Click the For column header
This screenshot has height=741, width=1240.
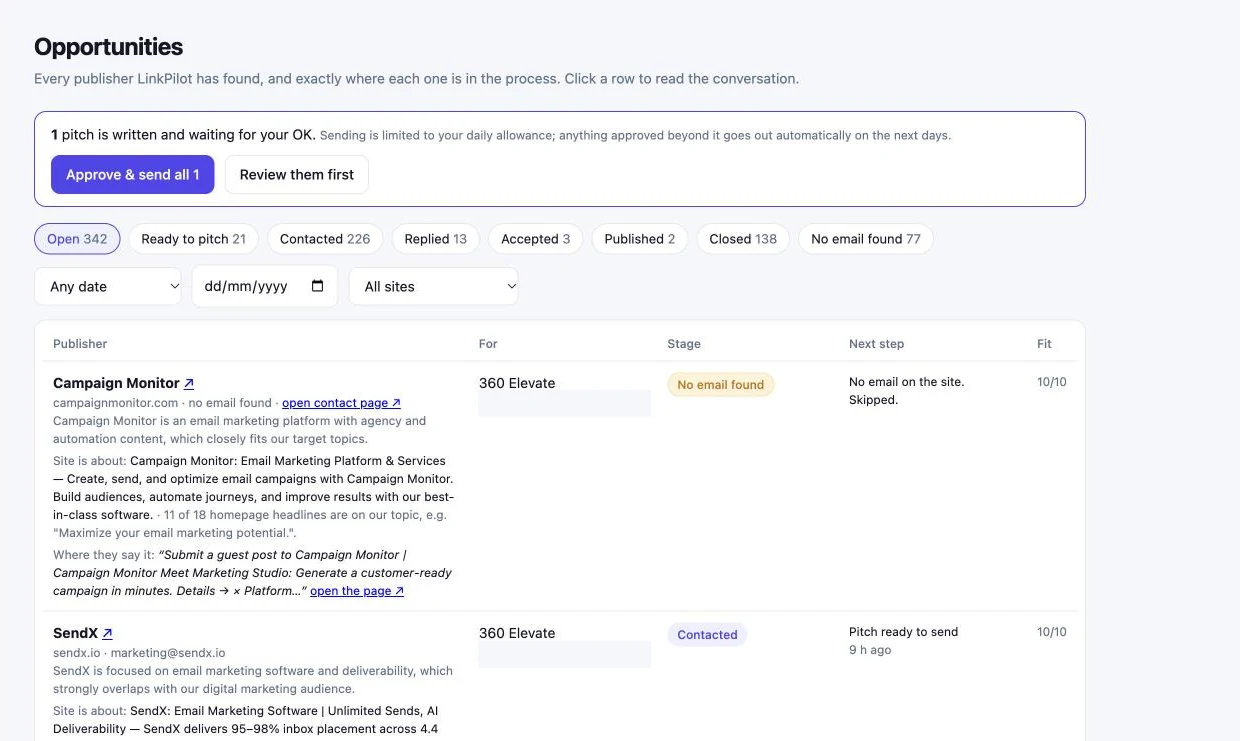pyautogui.click(x=488, y=344)
